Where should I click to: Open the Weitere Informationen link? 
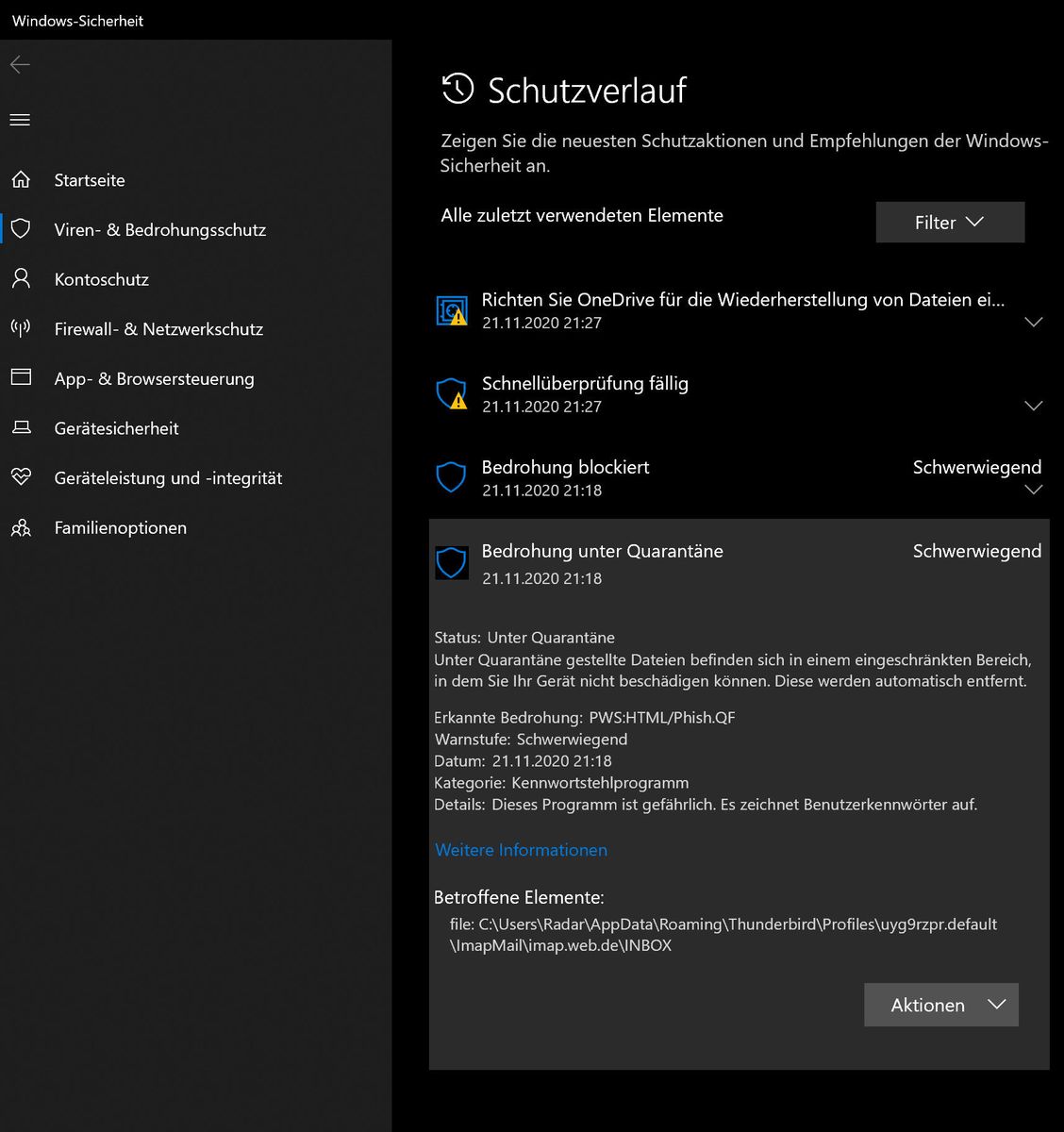[521, 850]
